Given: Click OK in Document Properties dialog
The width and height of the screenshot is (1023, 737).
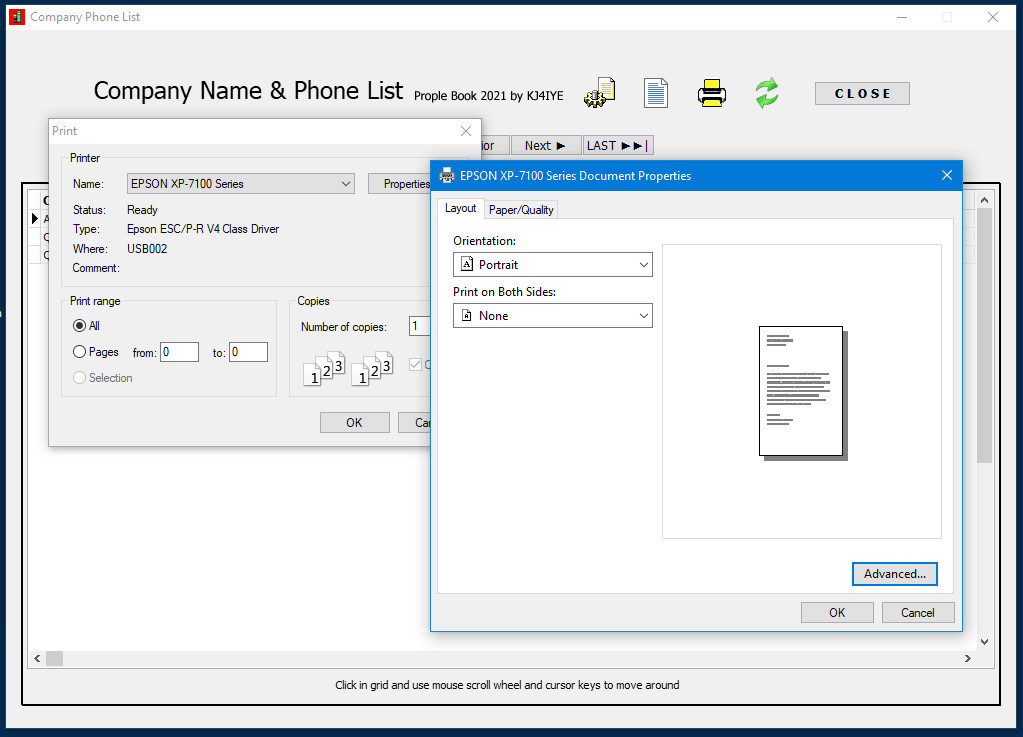Looking at the screenshot, I should [837, 612].
